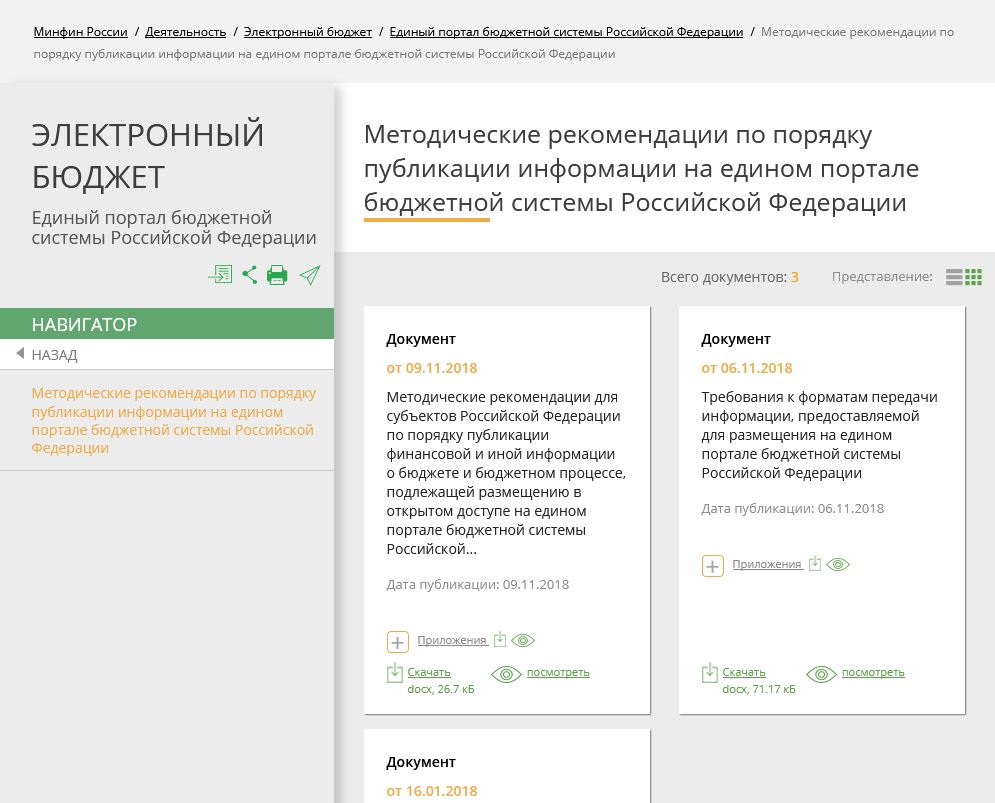Viewport: 995px width, 803px height.
Task: Go to Минфин России breadcrumb
Action: pyautogui.click(x=81, y=32)
